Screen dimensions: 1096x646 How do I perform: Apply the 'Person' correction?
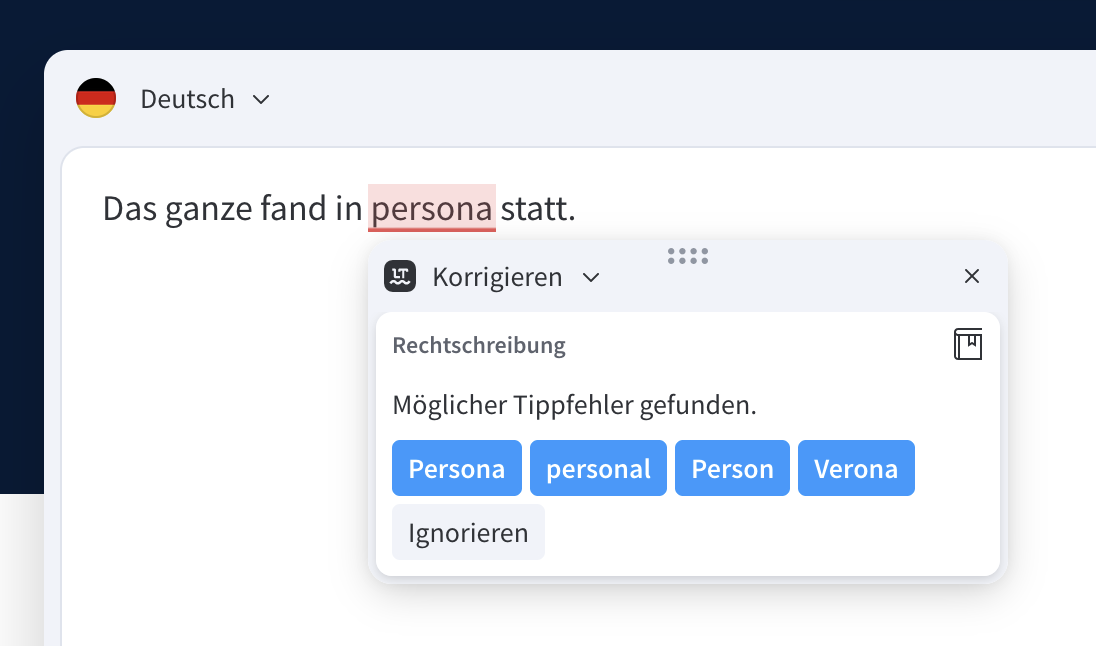coord(732,468)
